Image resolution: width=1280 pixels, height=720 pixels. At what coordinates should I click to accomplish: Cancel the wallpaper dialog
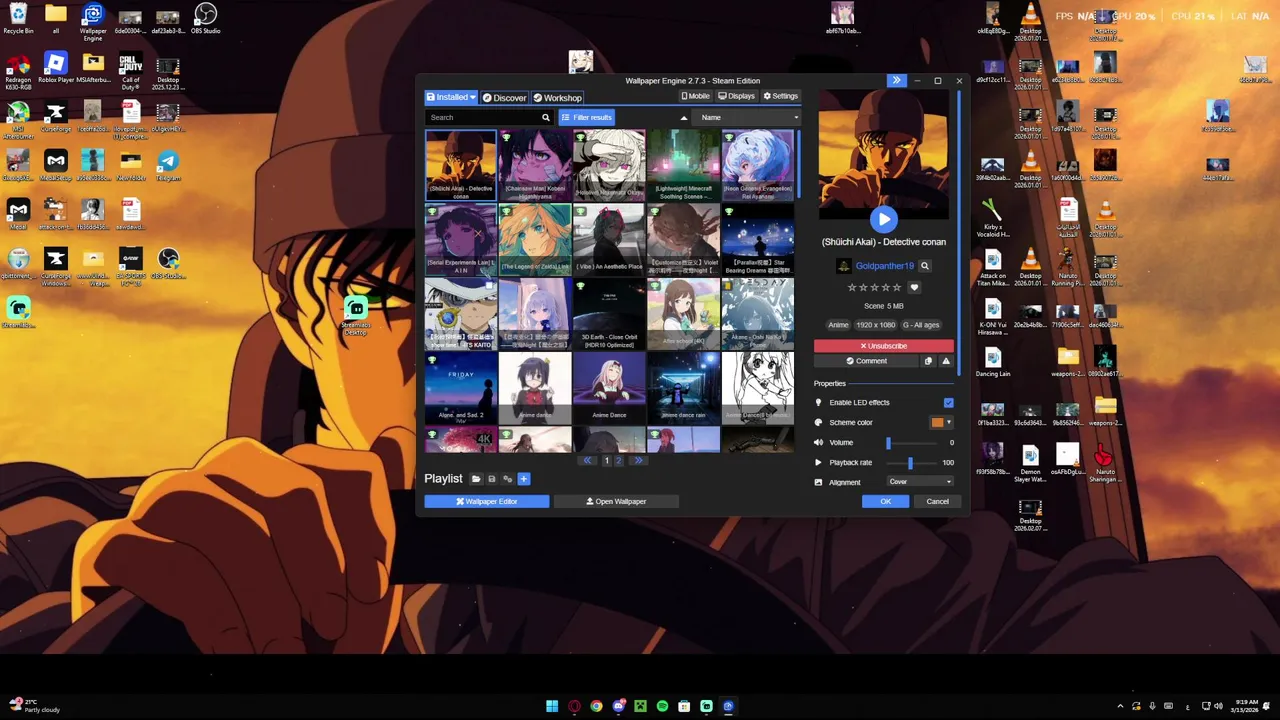pyautogui.click(x=937, y=501)
